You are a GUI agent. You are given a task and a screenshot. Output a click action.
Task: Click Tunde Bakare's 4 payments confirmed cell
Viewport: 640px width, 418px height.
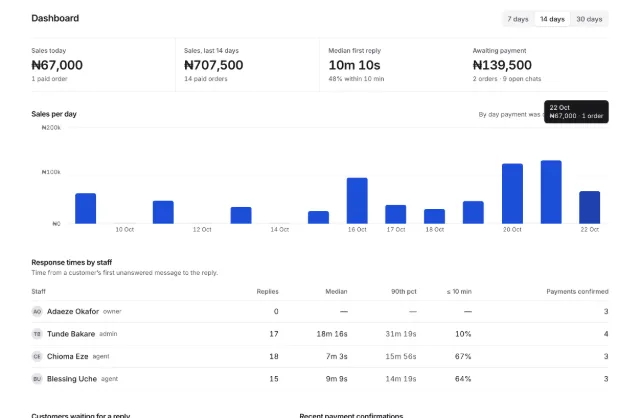click(606, 334)
